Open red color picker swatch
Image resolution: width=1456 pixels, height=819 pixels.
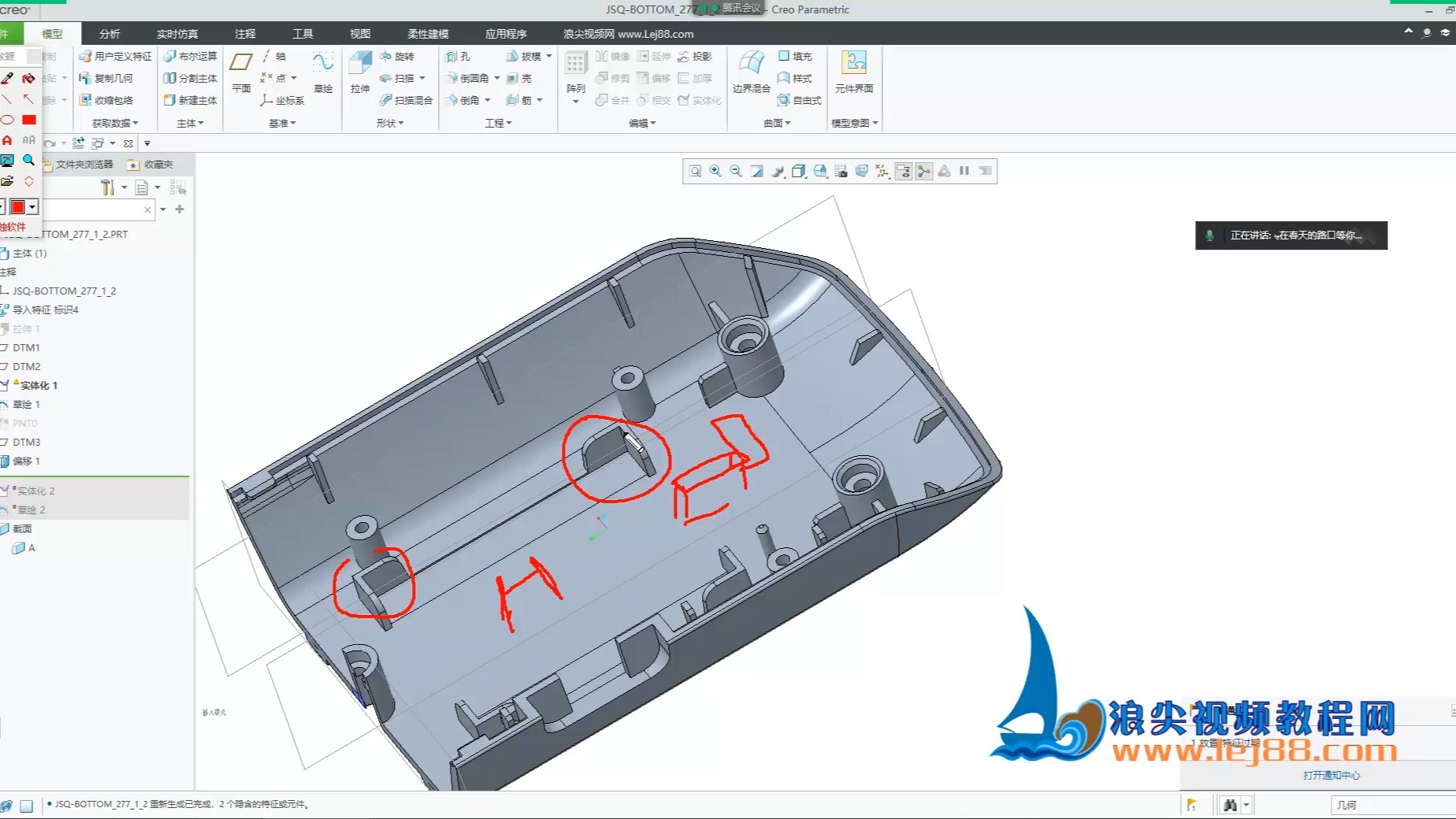pyautogui.click(x=18, y=206)
